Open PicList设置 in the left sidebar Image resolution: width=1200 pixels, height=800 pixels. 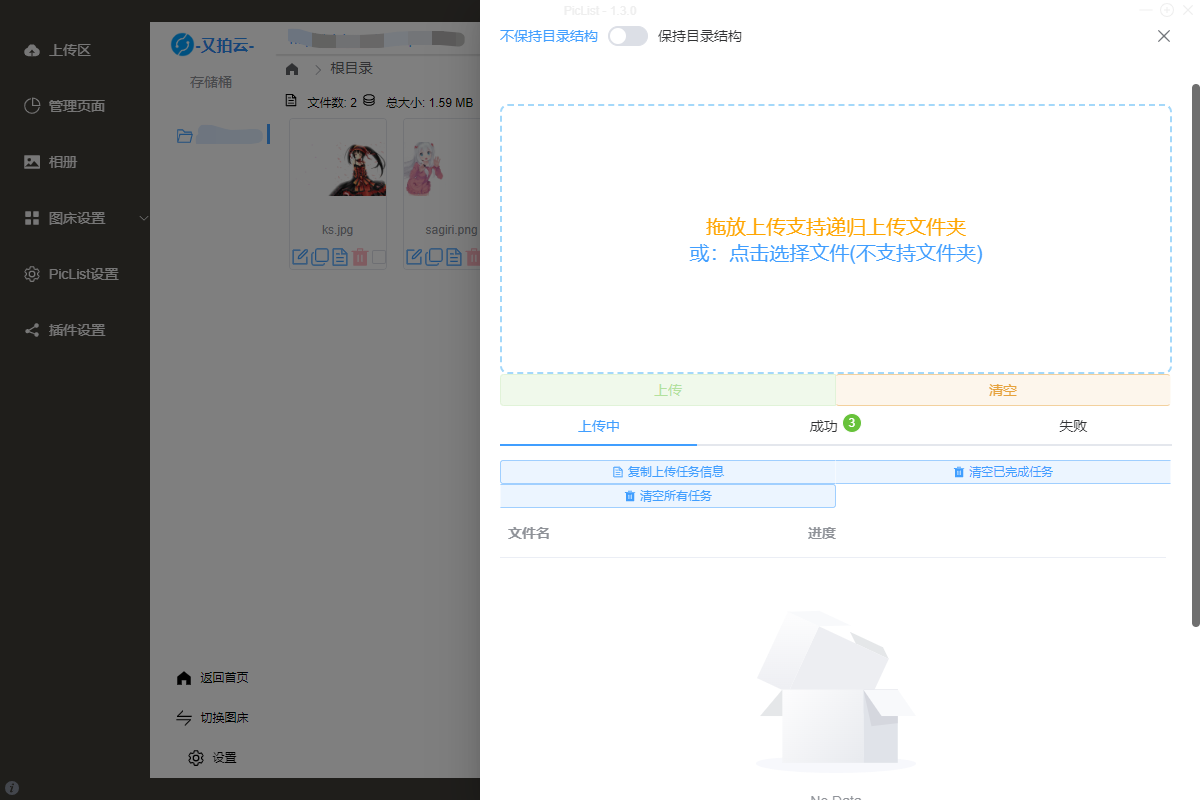(x=83, y=274)
